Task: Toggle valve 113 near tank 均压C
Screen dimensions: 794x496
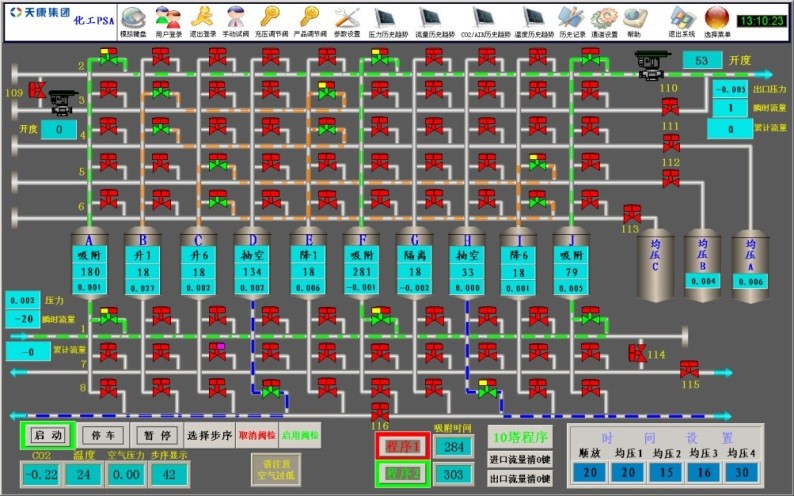Action: click(632, 213)
